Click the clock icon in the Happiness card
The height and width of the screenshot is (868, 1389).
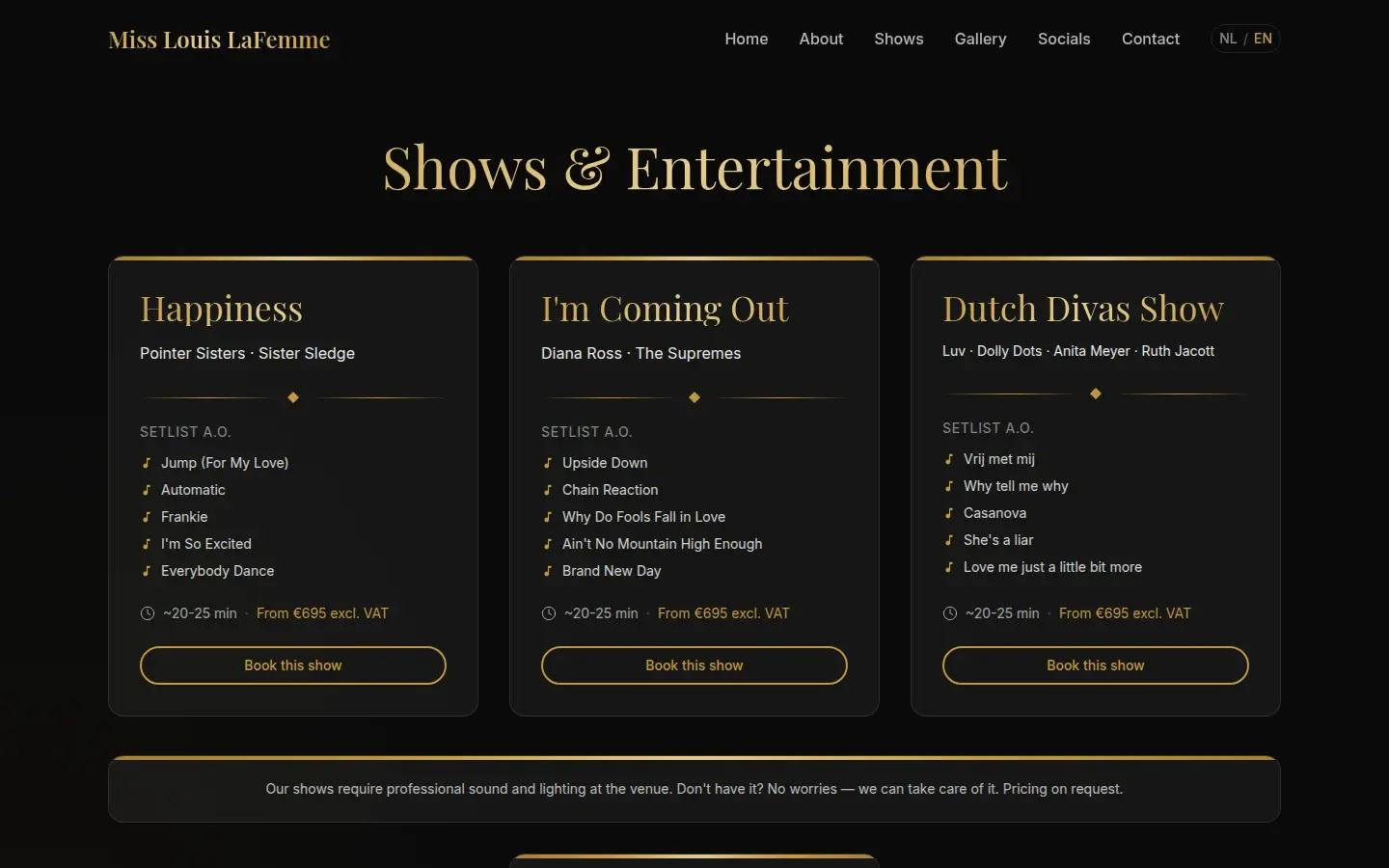(148, 613)
